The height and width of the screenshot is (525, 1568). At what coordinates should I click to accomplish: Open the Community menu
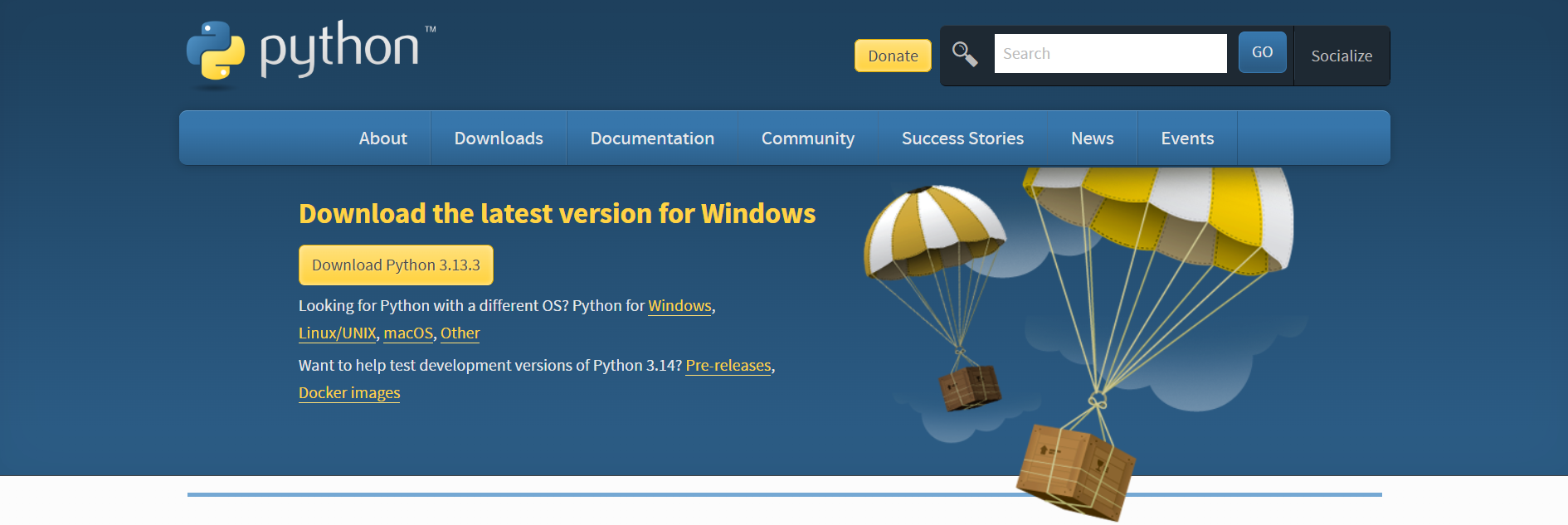pyautogui.click(x=808, y=139)
